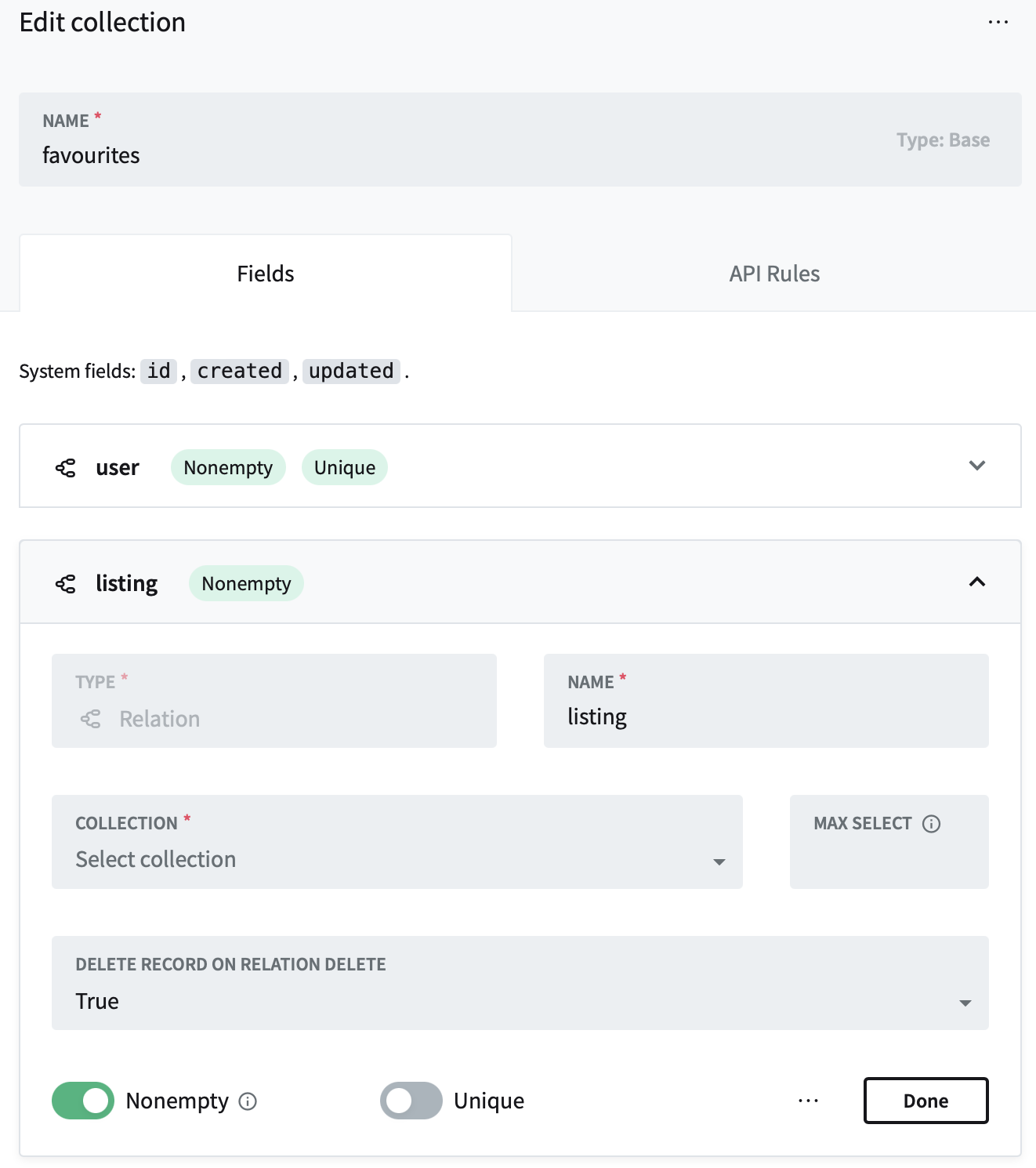Click the info icon next to Nonempty toggle
The width and height of the screenshot is (1036, 1168).
tap(248, 1101)
